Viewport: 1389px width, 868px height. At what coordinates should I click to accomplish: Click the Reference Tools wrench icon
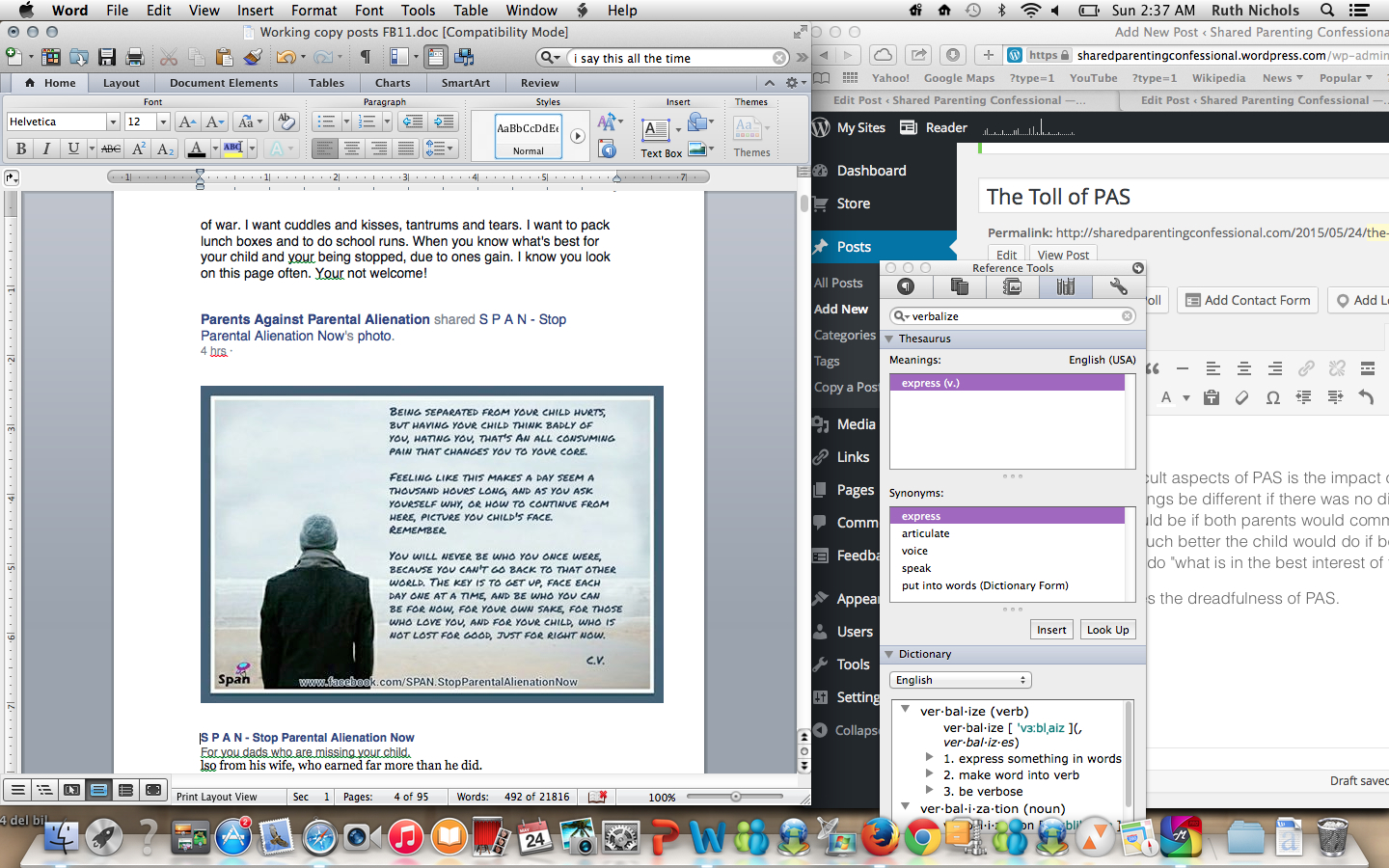coord(1118,286)
